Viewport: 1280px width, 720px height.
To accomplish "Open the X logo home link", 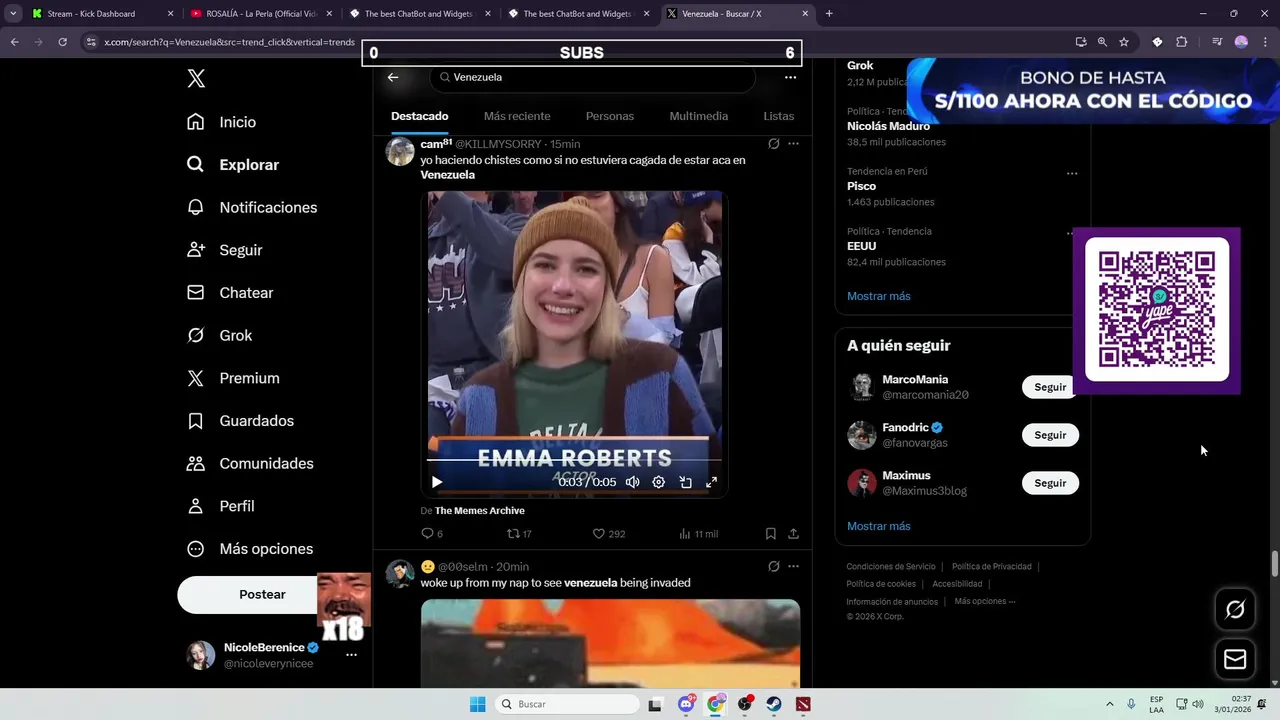I will tap(196, 79).
